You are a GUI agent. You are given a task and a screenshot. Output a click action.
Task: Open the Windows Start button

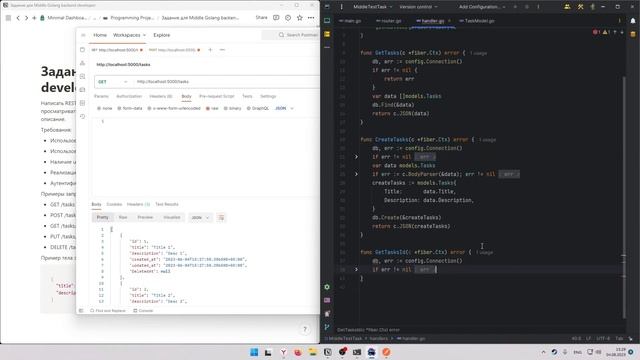254,352
